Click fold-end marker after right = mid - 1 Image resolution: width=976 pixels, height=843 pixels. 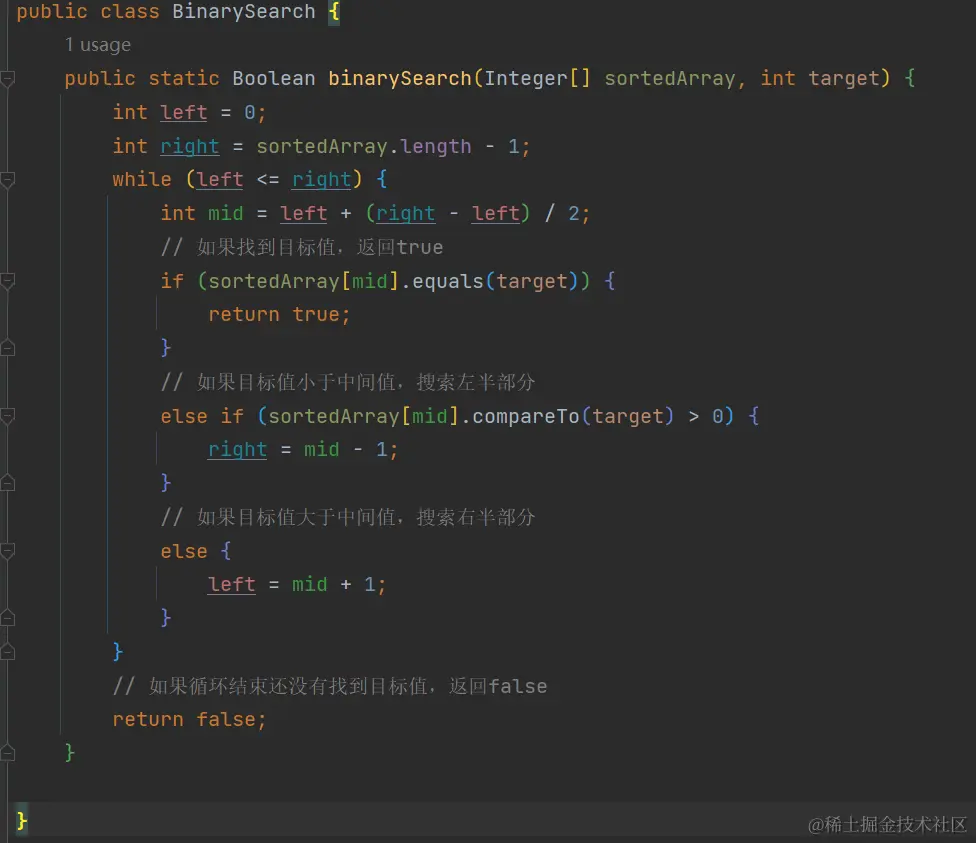[x=7, y=483]
